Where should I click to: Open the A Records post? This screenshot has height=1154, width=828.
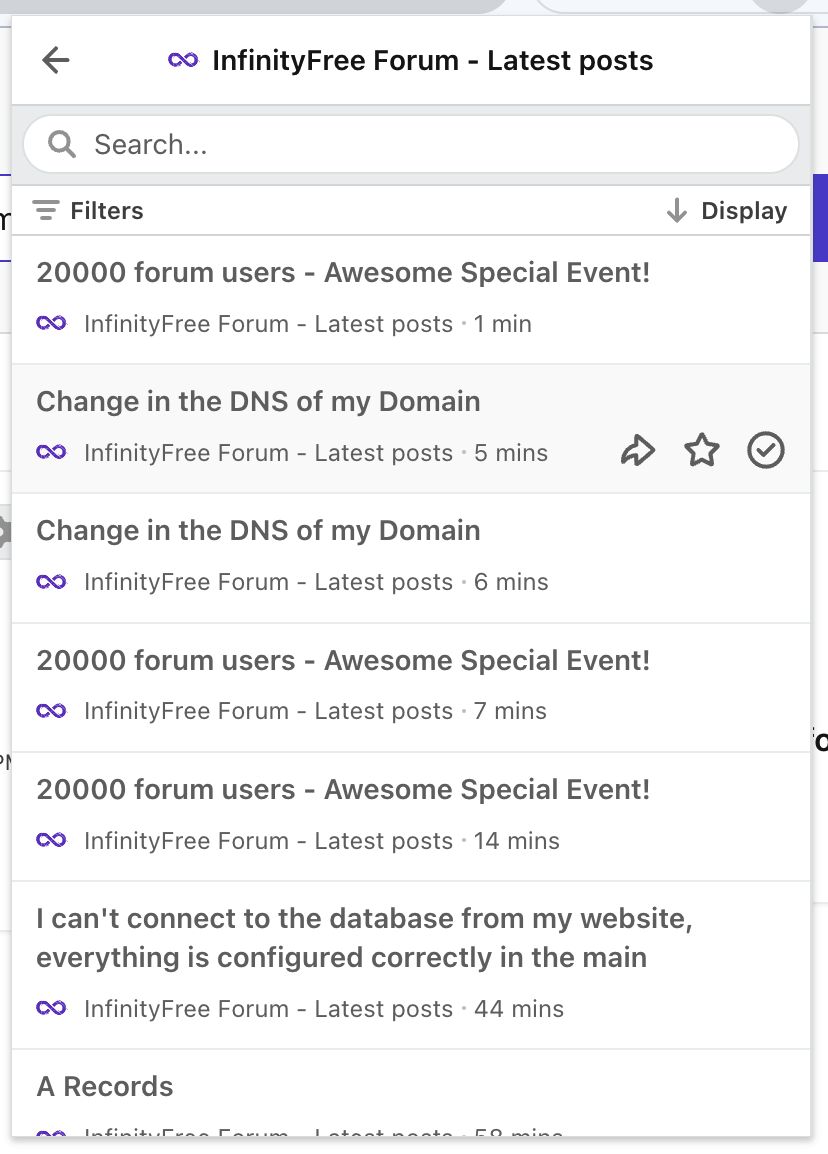[x=105, y=1087]
